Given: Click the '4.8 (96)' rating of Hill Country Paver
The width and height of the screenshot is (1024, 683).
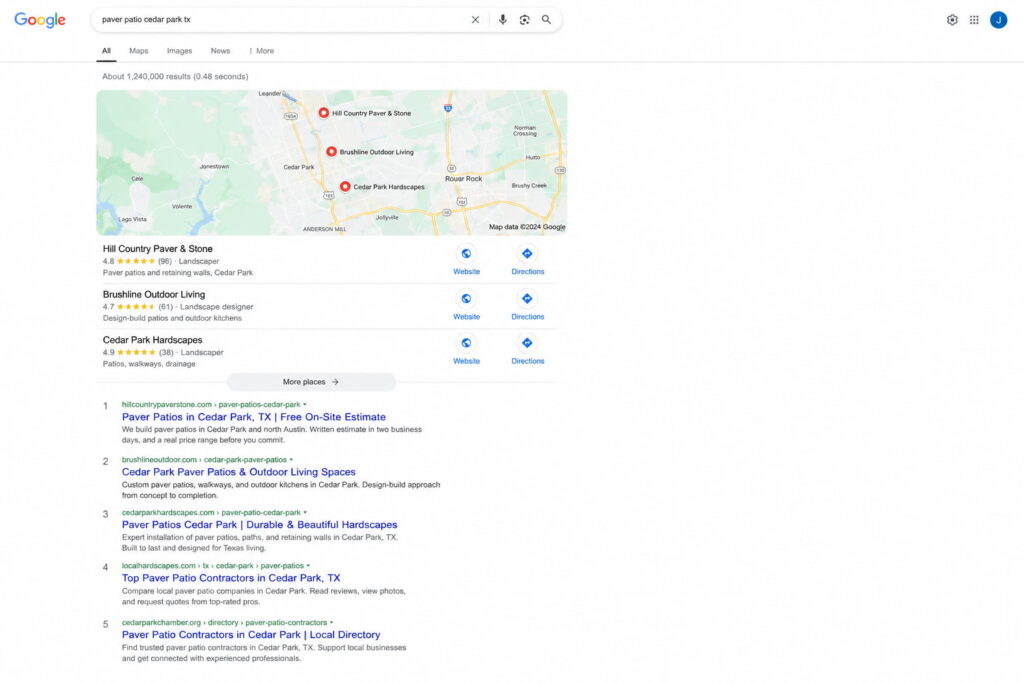Looking at the screenshot, I should pyautogui.click(x=137, y=261).
